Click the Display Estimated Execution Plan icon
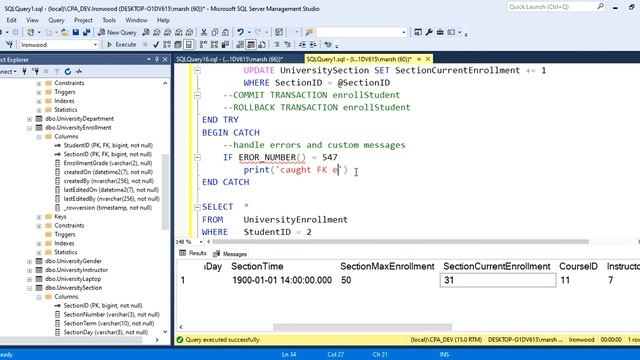This screenshot has height=360, width=640. pyautogui.click(x=167, y=44)
